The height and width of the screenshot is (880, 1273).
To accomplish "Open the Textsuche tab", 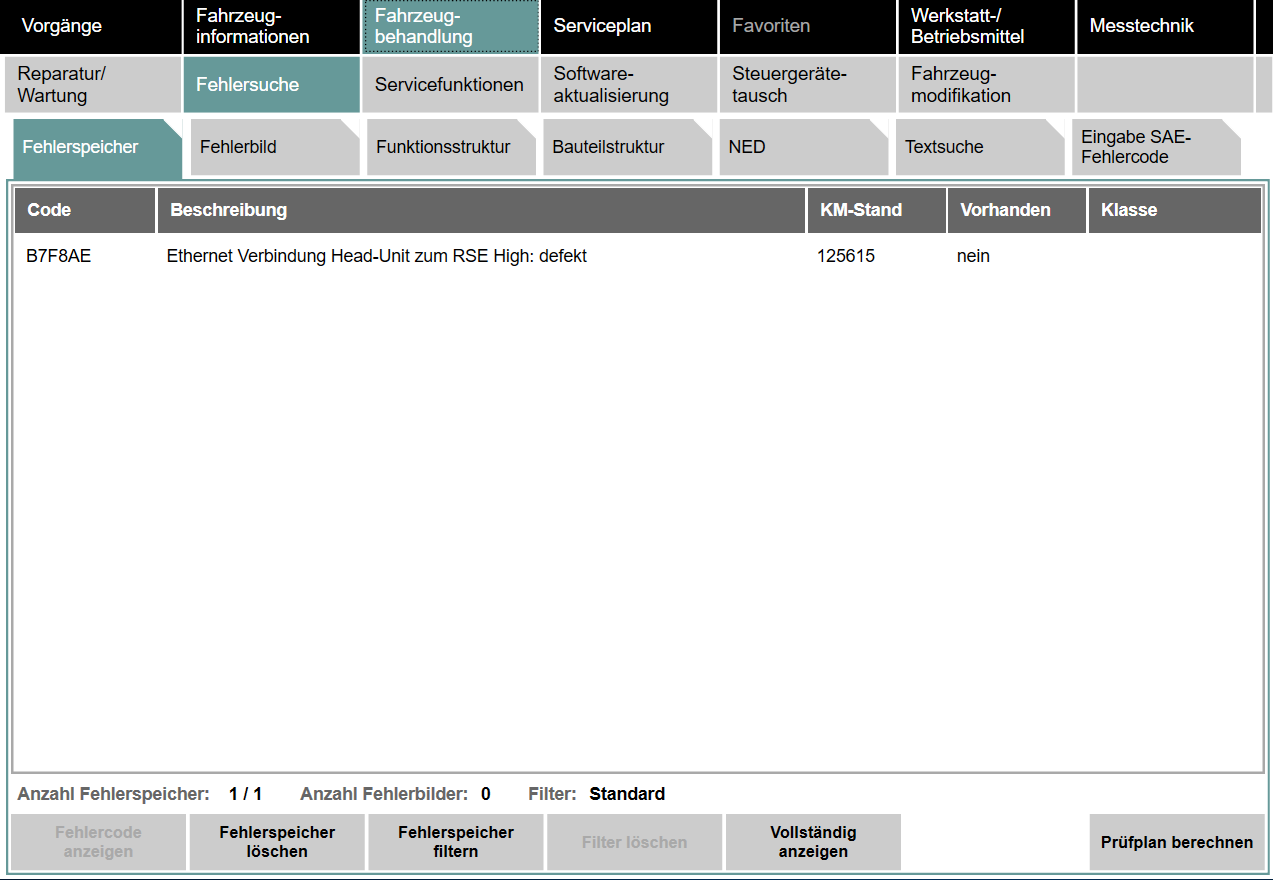I will (x=978, y=147).
